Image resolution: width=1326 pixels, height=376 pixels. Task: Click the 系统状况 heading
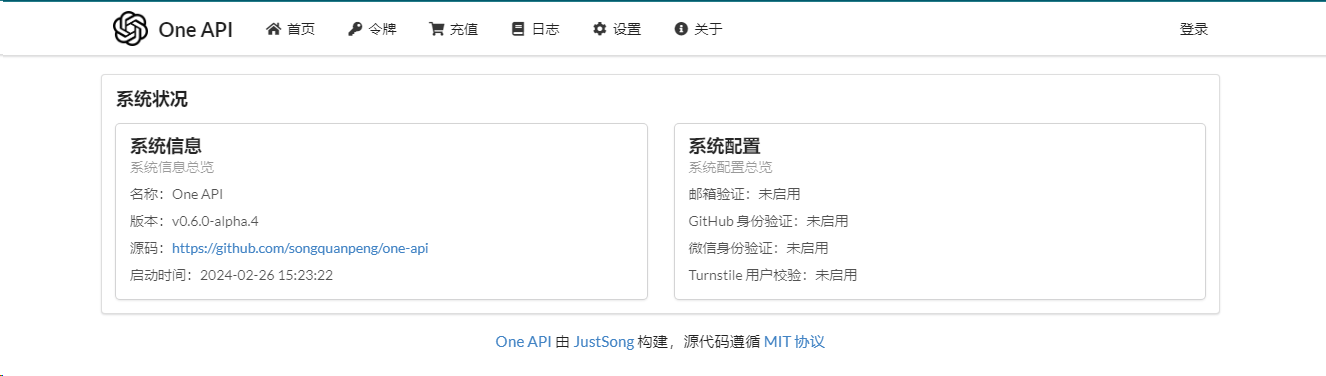pyautogui.click(x=152, y=99)
